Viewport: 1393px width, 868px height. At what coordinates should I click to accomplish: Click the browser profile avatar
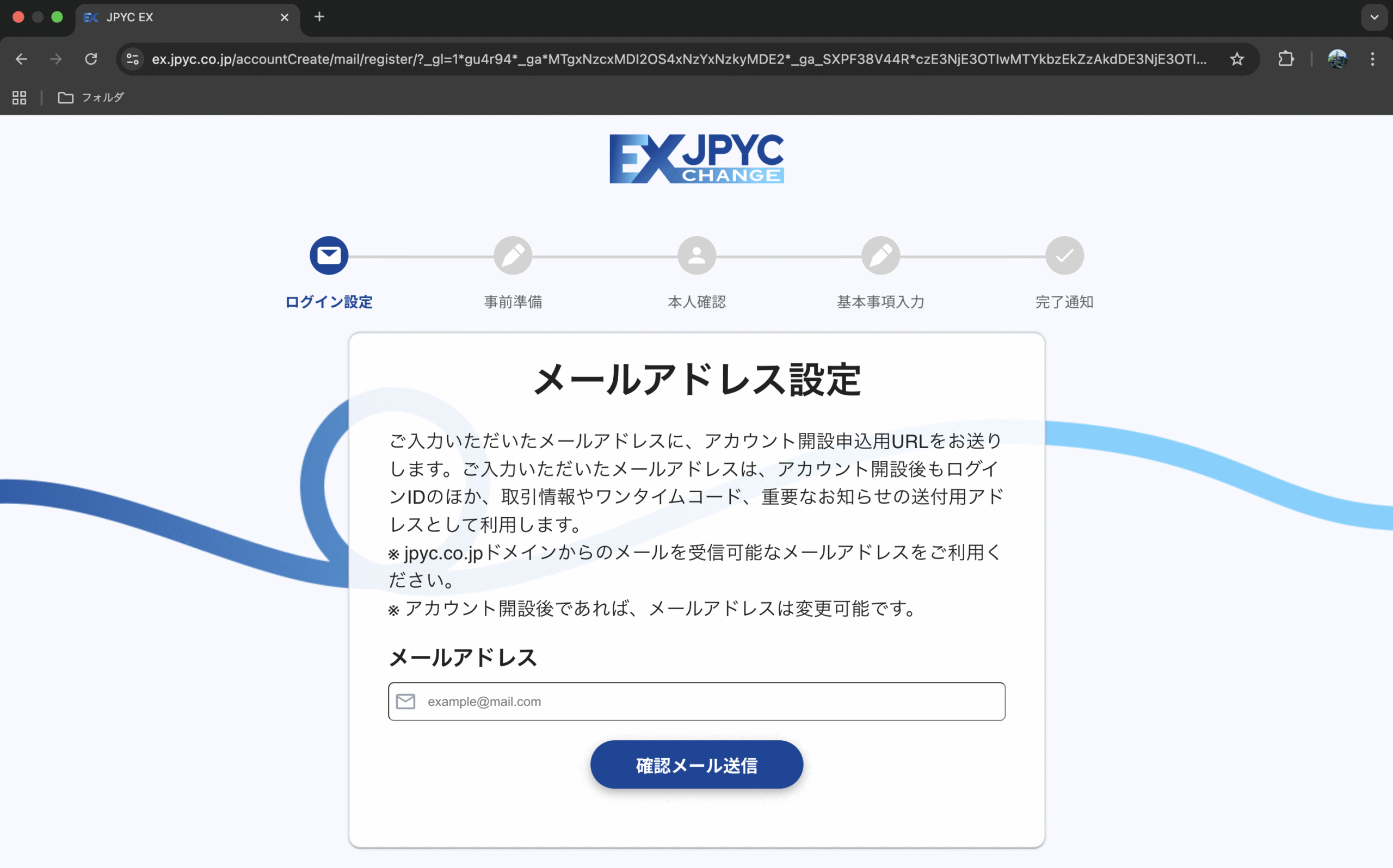1338,59
